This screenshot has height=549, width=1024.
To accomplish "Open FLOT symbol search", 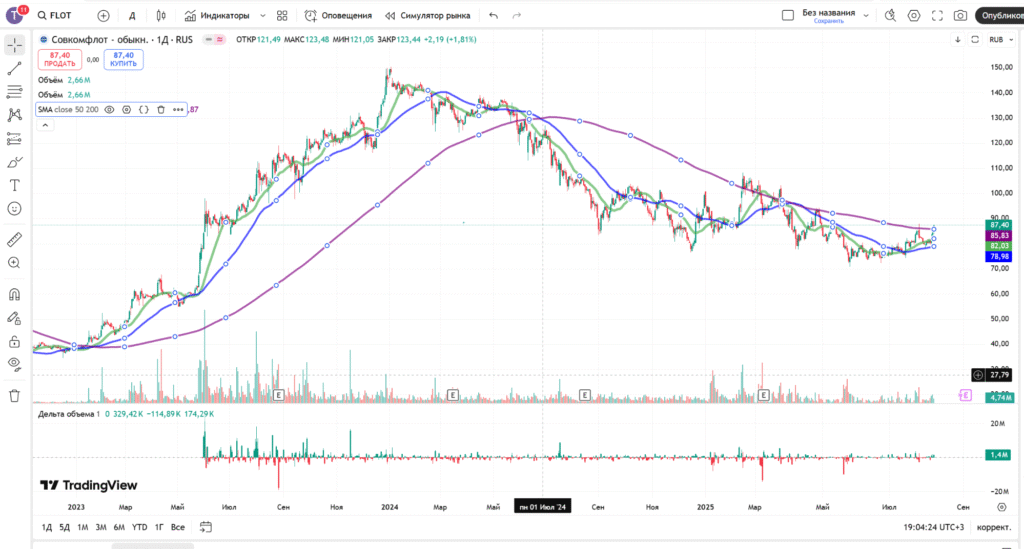I will point(56,15).
